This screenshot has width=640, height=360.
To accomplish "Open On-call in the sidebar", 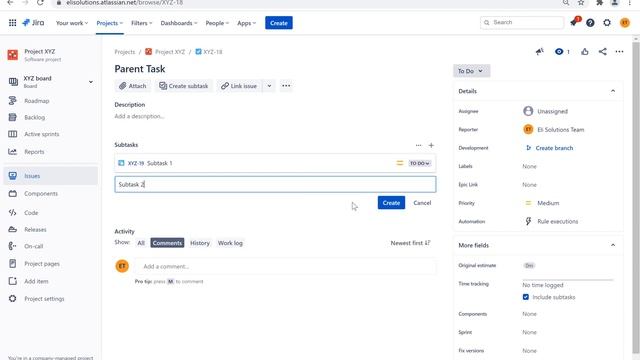I will point(33,246).
